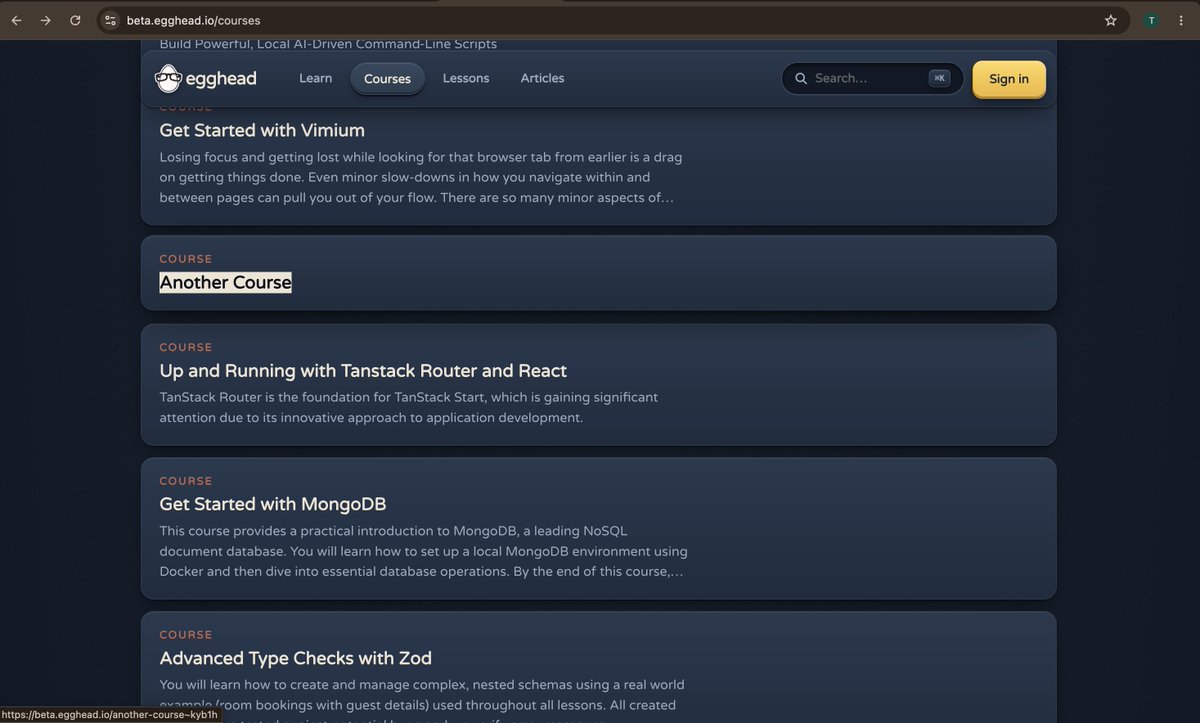The width and height of the screenshot is (1200, 723).
Task: Open Advanced Type Checks with Zod course
Action: [x=296, y=658]
